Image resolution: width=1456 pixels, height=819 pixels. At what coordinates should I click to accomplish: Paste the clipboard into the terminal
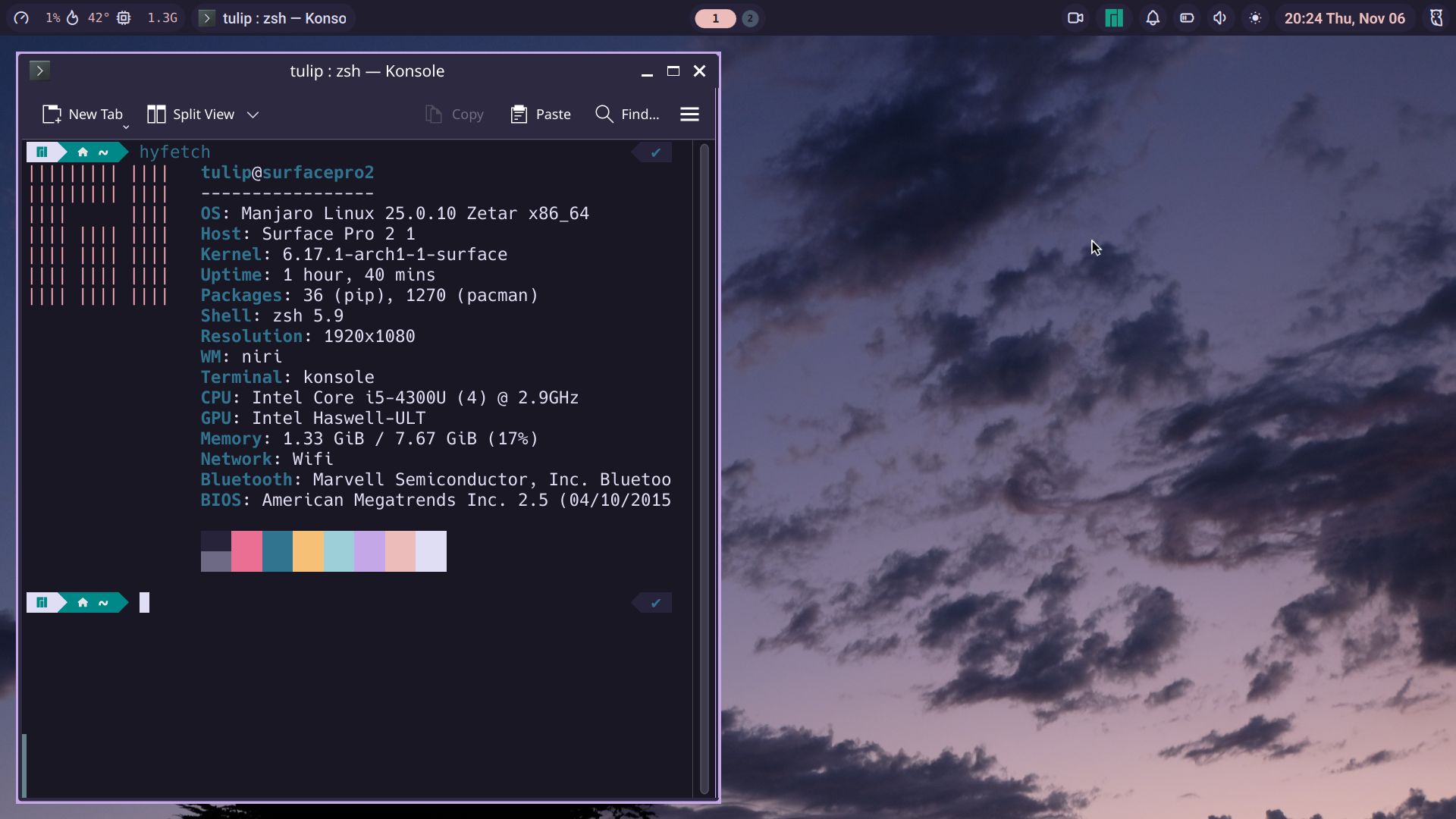point(541,115)
